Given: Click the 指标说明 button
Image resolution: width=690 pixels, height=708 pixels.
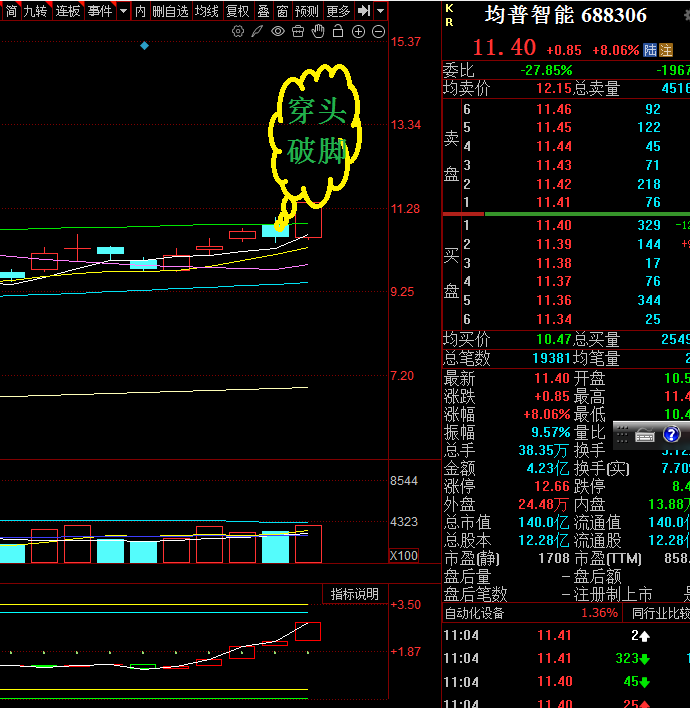Looking at the screenshot, I should click(x=354, y=594).
